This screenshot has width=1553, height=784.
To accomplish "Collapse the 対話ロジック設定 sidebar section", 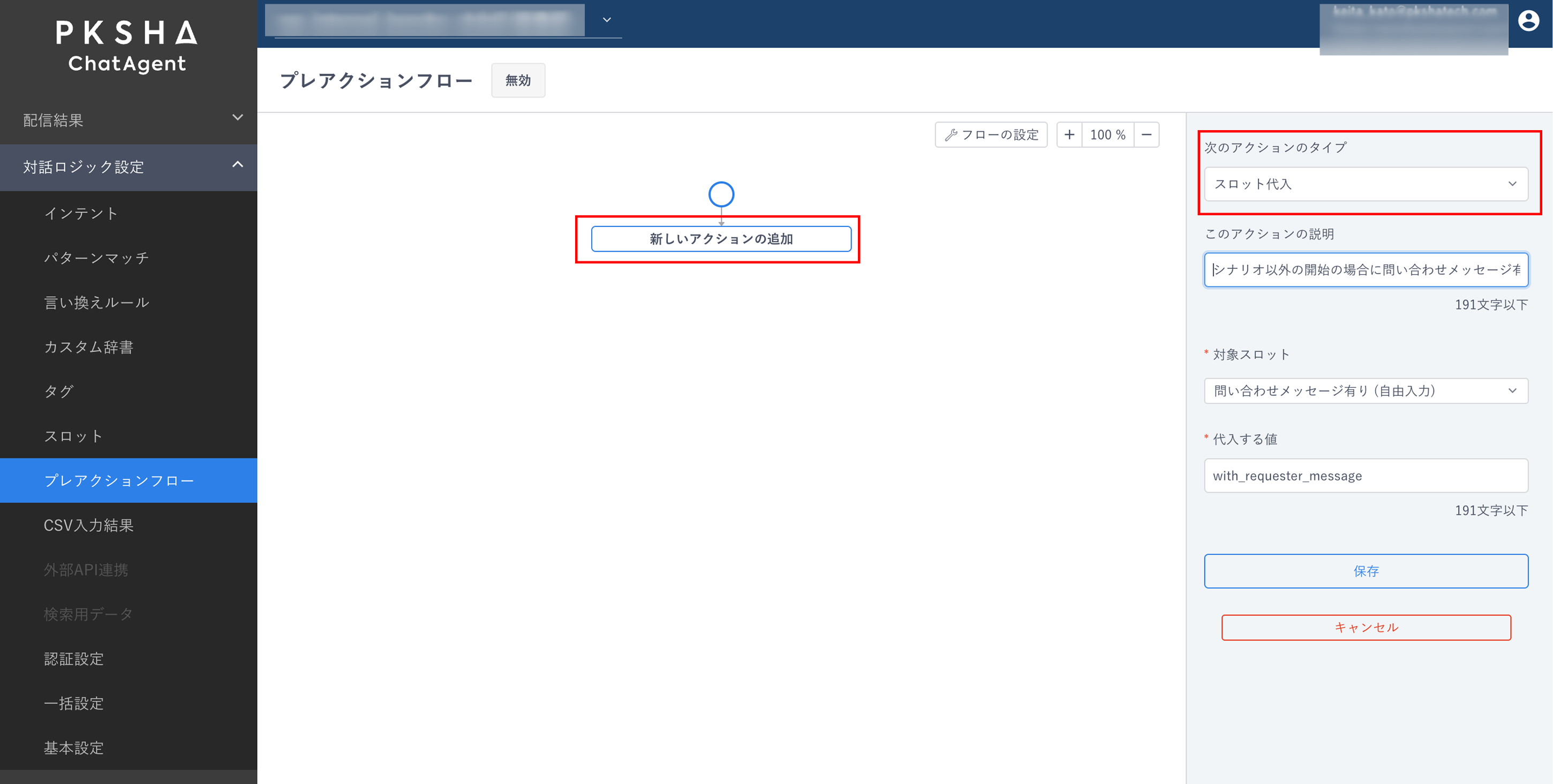I will (129, 167).
